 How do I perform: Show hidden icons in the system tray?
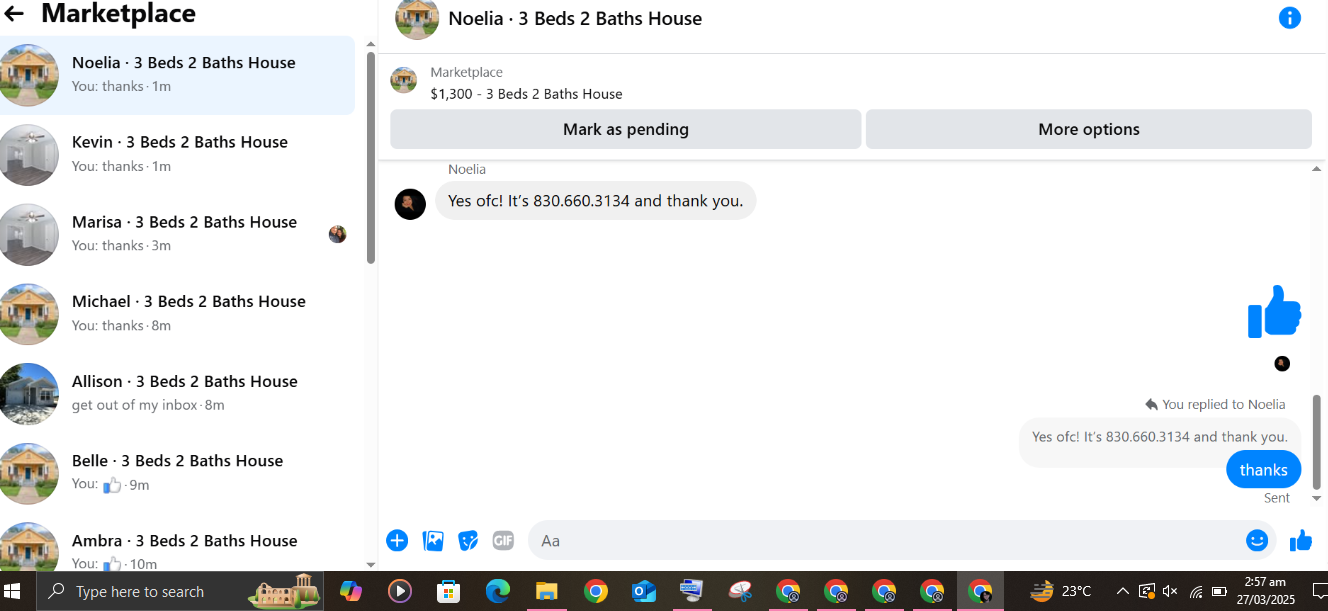[1123, 591]
